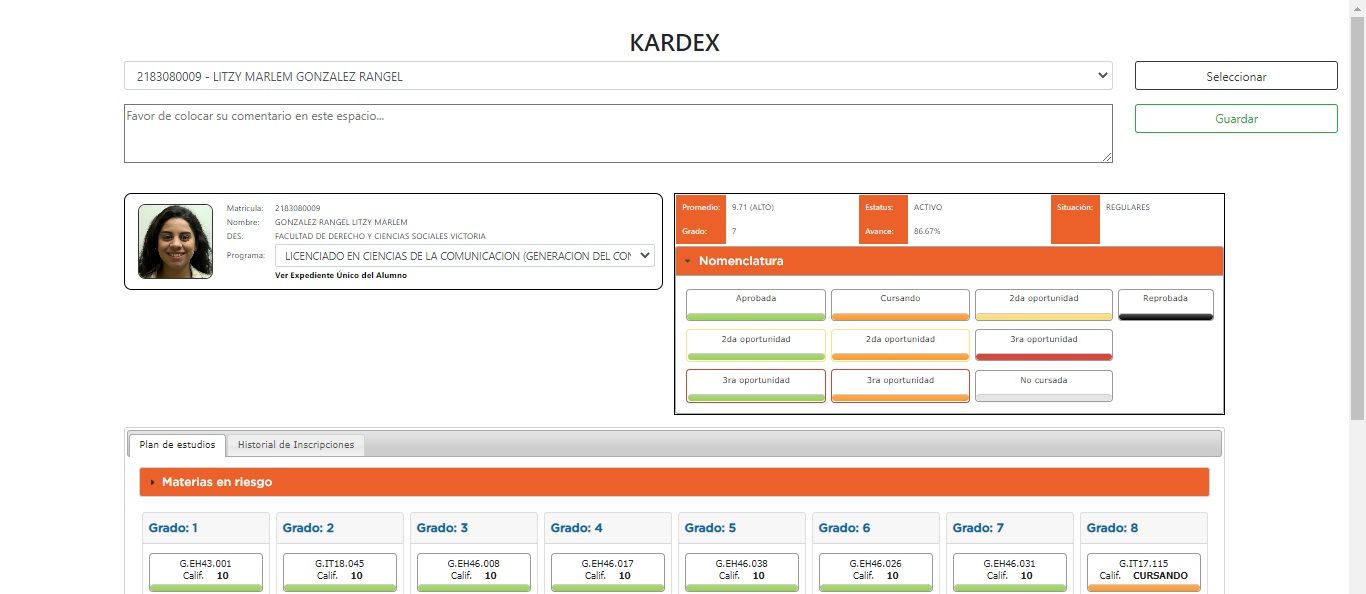Select the Plan de estudios tab
Image resolution: width=1366 pixels, height=594 pixels.
pyautogui.click(x=176, y=444)
